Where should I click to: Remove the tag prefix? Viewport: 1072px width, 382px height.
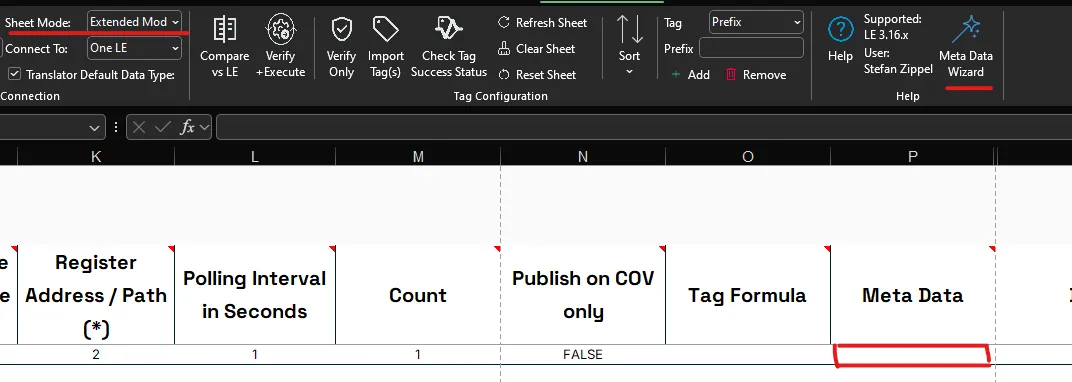click(755, 74)
